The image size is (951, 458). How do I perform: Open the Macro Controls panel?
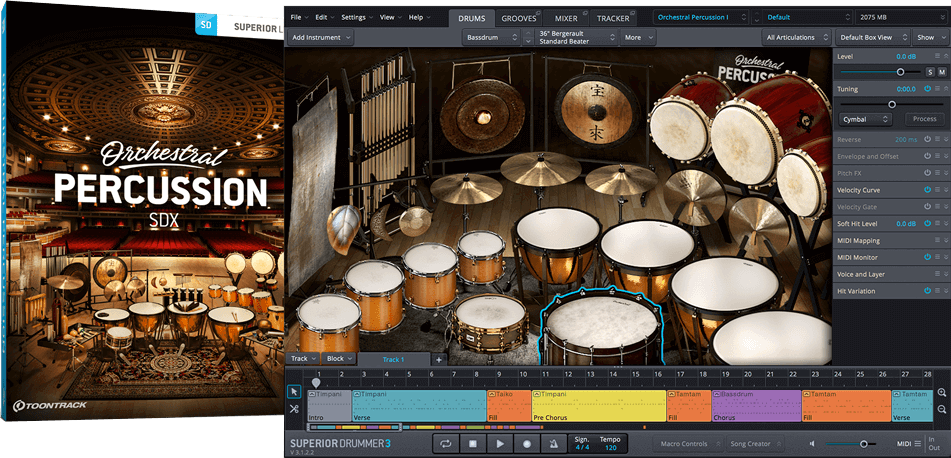(689, 443)
